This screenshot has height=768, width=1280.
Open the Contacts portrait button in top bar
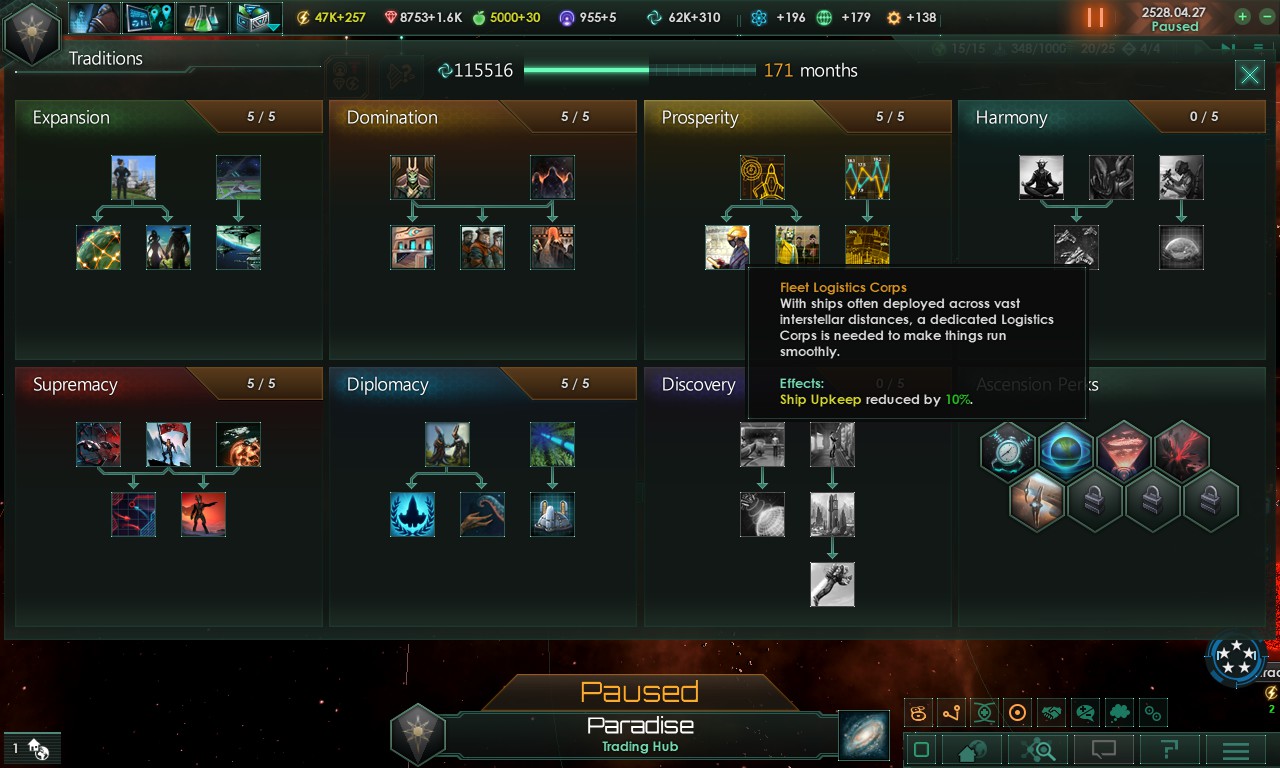pyautogui.click(x=95, y=17)
